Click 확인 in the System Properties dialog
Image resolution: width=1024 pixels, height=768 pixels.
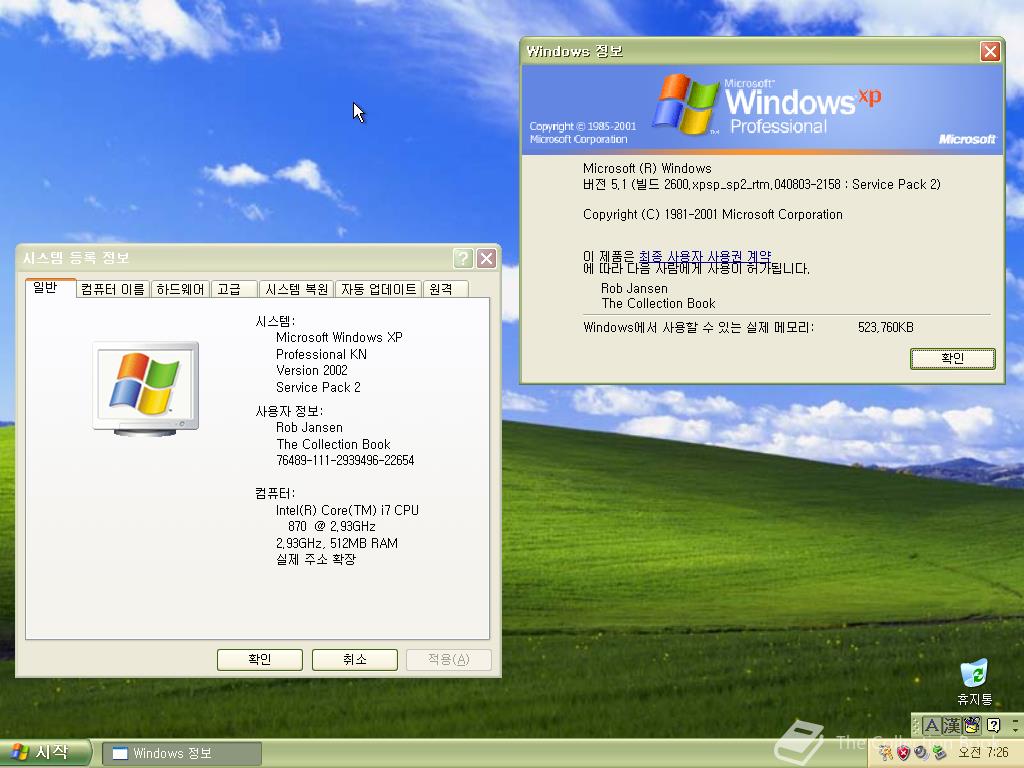coord(260,660)
